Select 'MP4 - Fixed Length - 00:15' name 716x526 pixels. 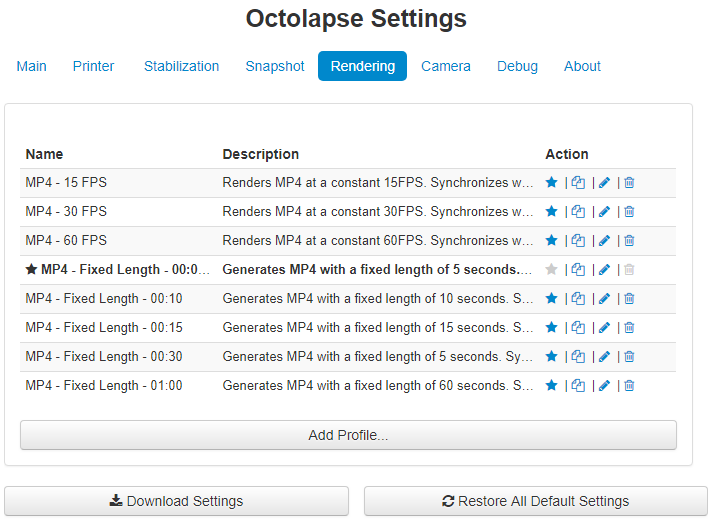click(x=104, y=327)
